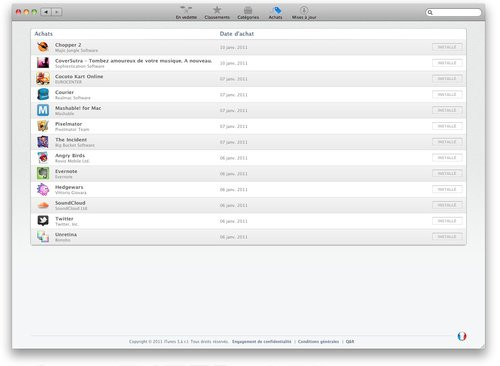Click Realmac Software developer name

(x=73, y=98)
